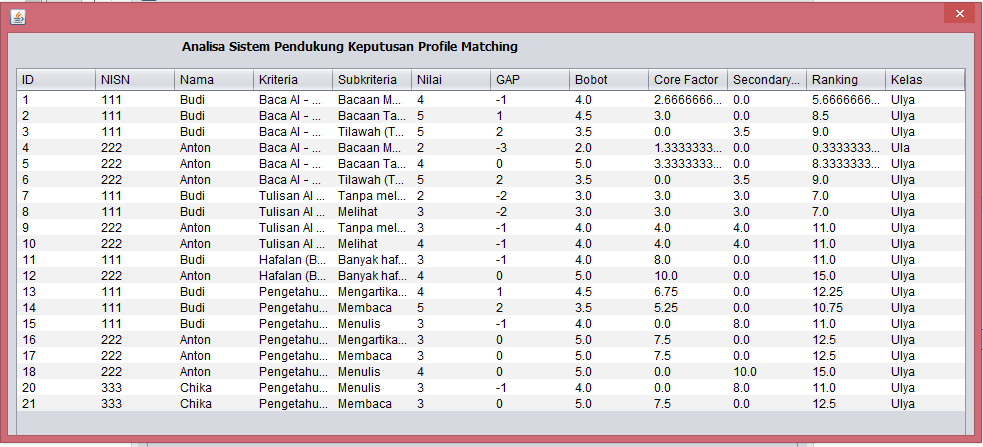Viewport: 983px width, 447px height.
Task: Select 'Membaca' cell in row 17
Action: [x=372, y=355]
